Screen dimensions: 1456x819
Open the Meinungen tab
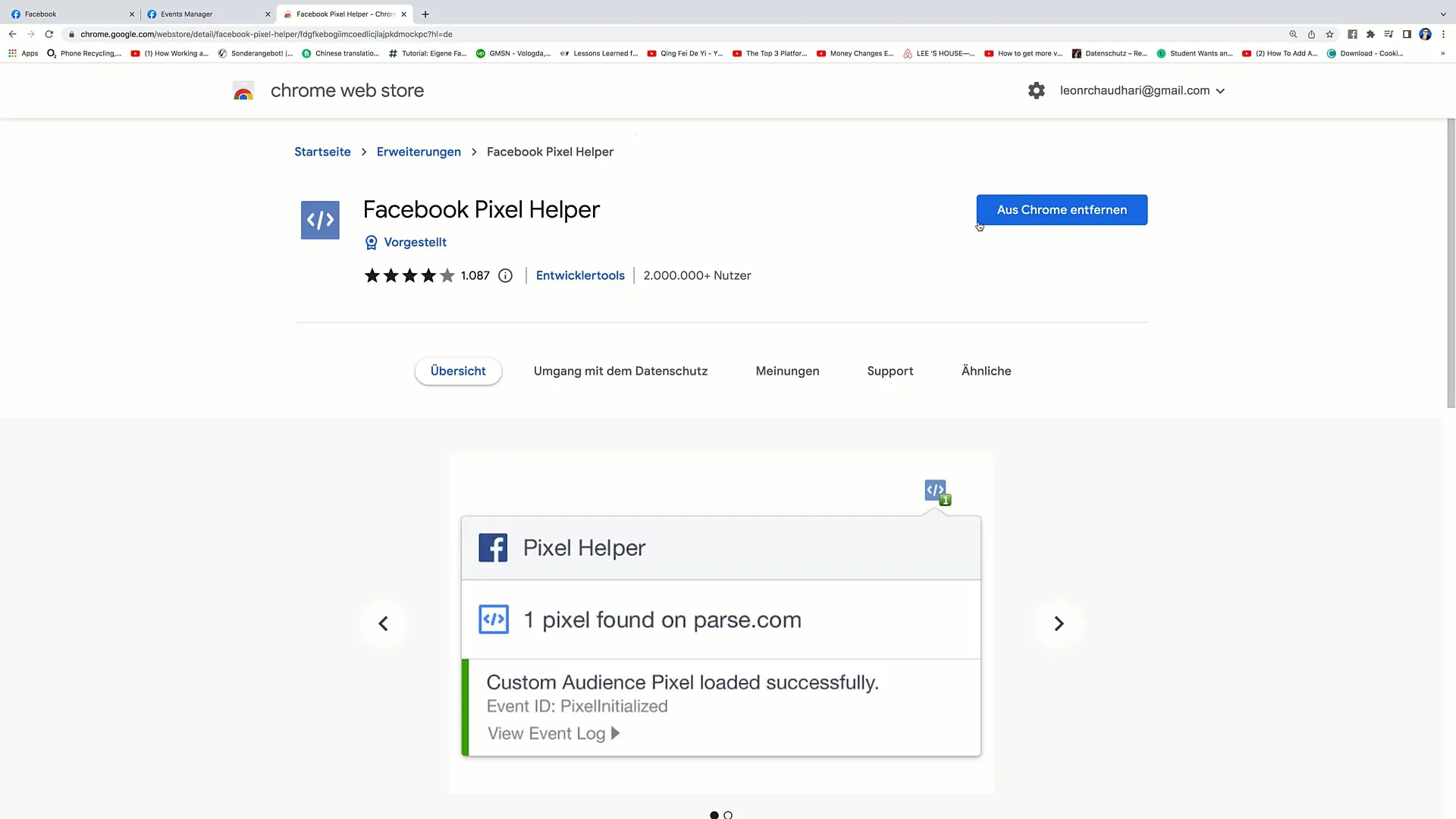[787, 371]
